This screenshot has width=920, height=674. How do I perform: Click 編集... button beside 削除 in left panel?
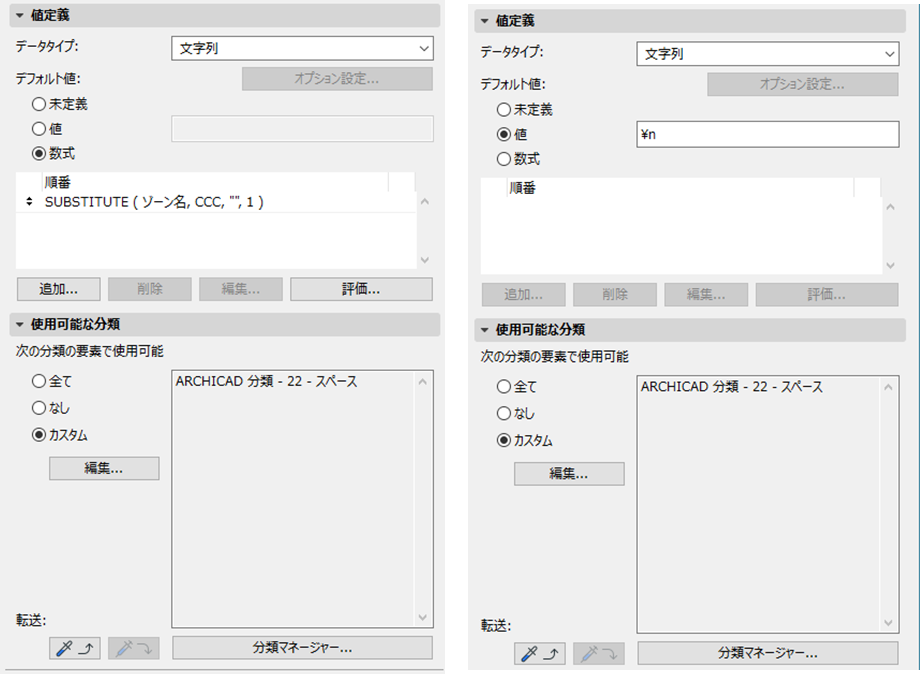[x=241, y=289]
